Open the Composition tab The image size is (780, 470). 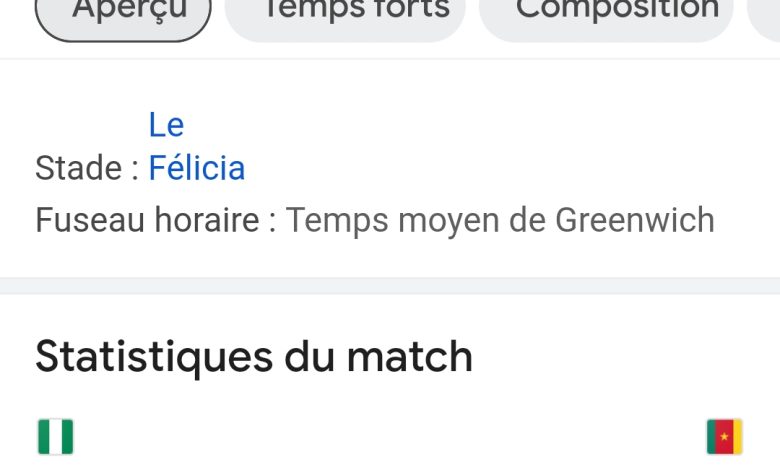tap(606, 15)
